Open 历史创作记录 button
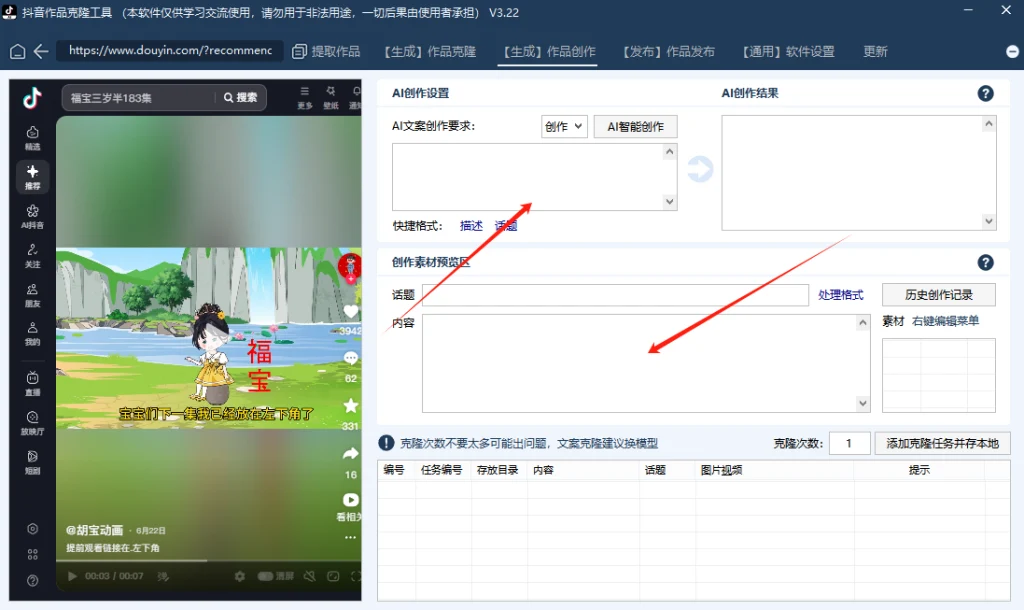1024x610 pixels. tap(938, 295)
